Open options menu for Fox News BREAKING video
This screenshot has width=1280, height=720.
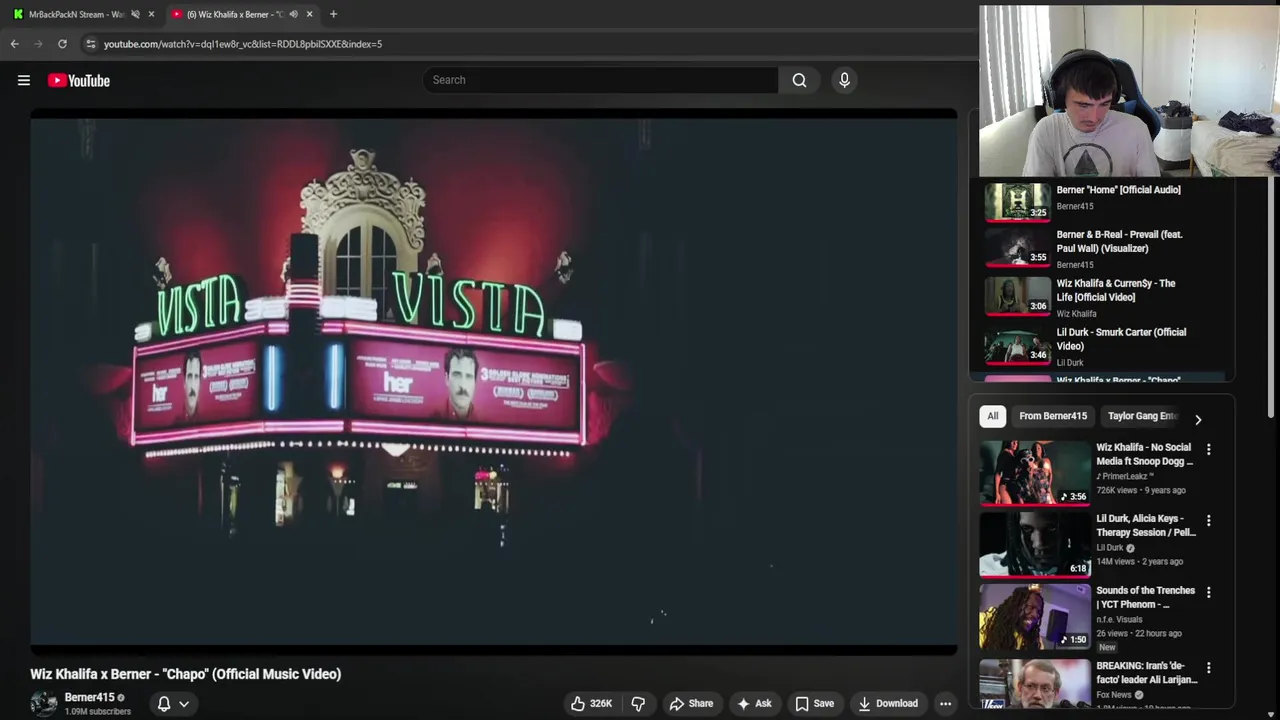1208,668
